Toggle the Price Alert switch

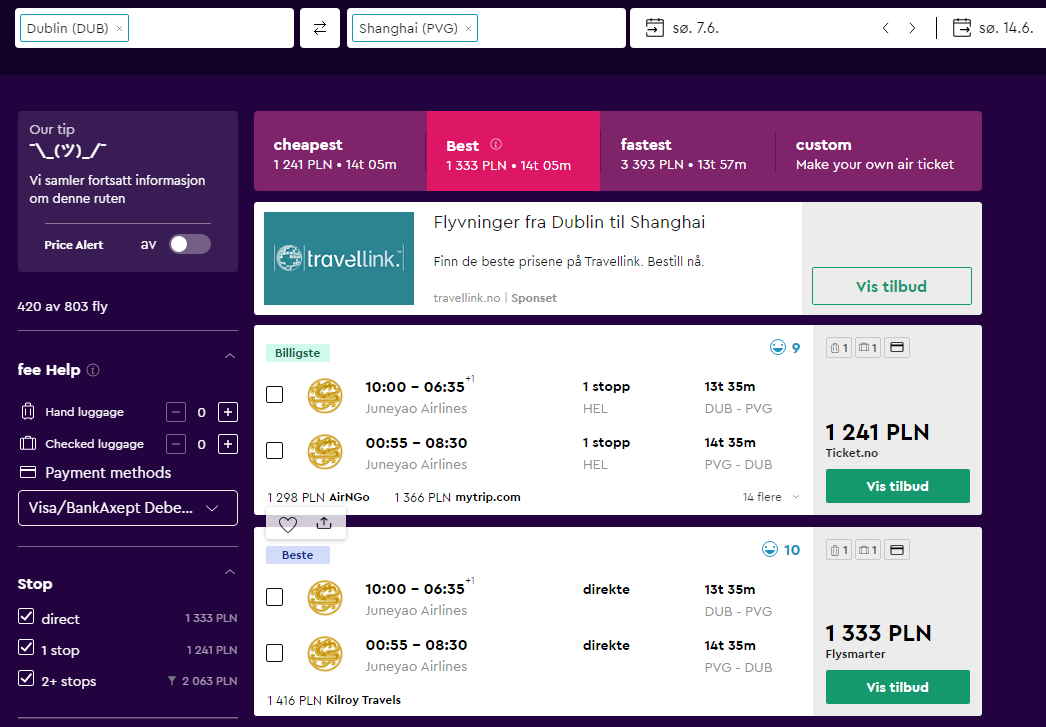coord(190,244)
